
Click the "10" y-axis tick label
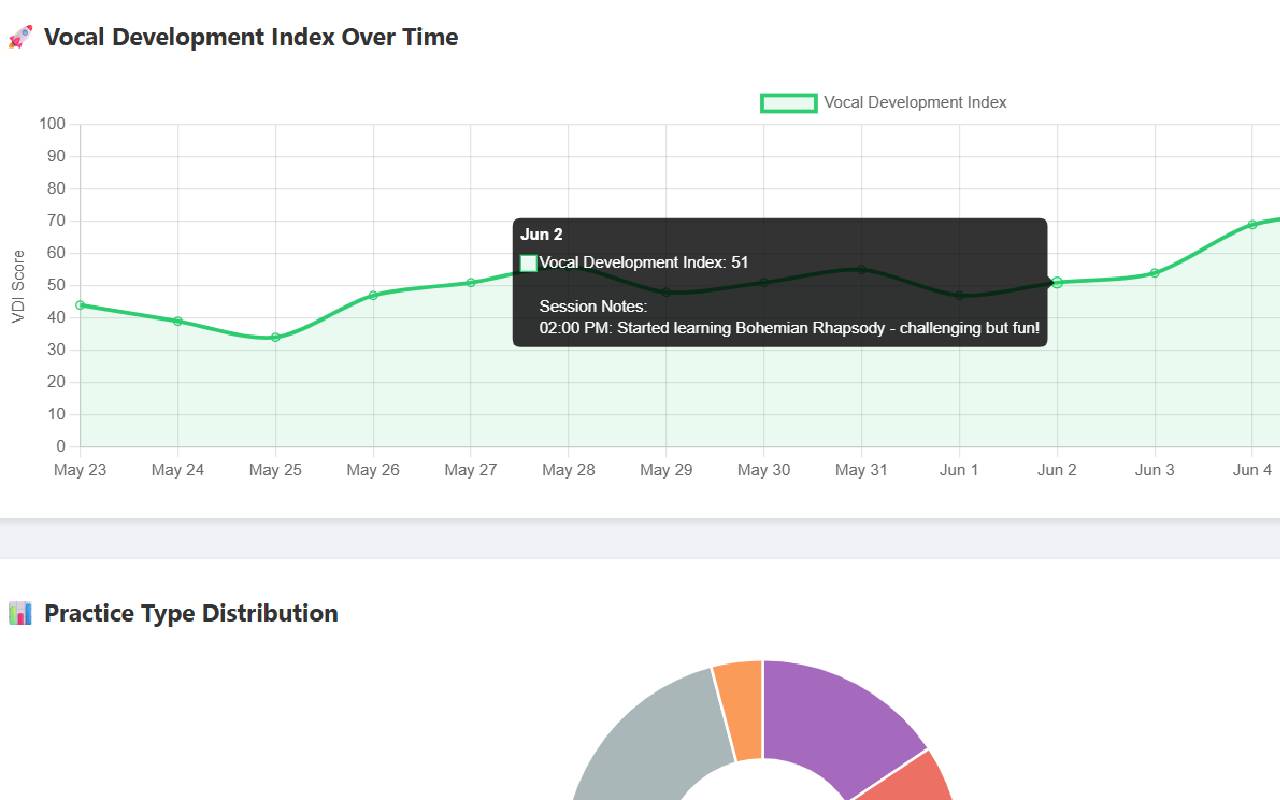point(57,414)
